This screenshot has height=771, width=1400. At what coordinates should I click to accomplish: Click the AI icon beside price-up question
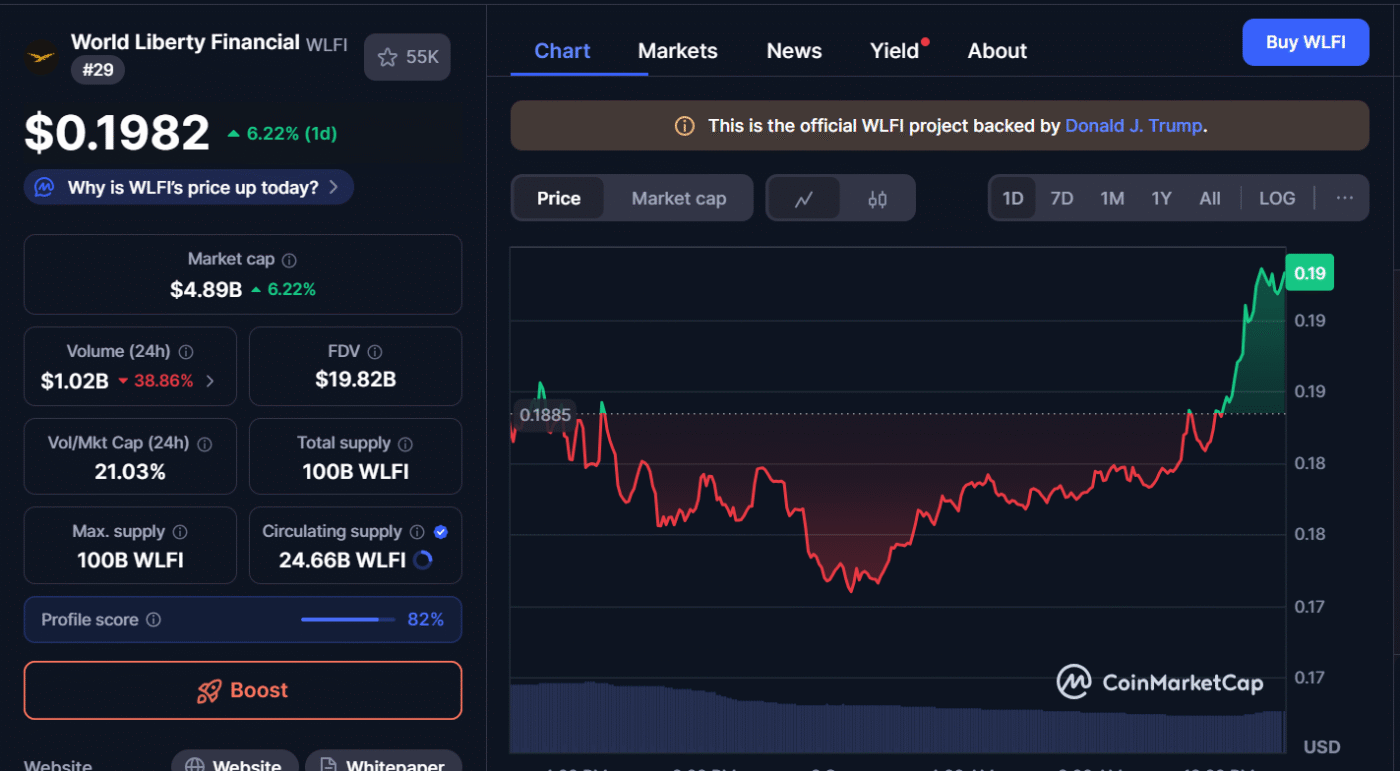click(44, 187)
